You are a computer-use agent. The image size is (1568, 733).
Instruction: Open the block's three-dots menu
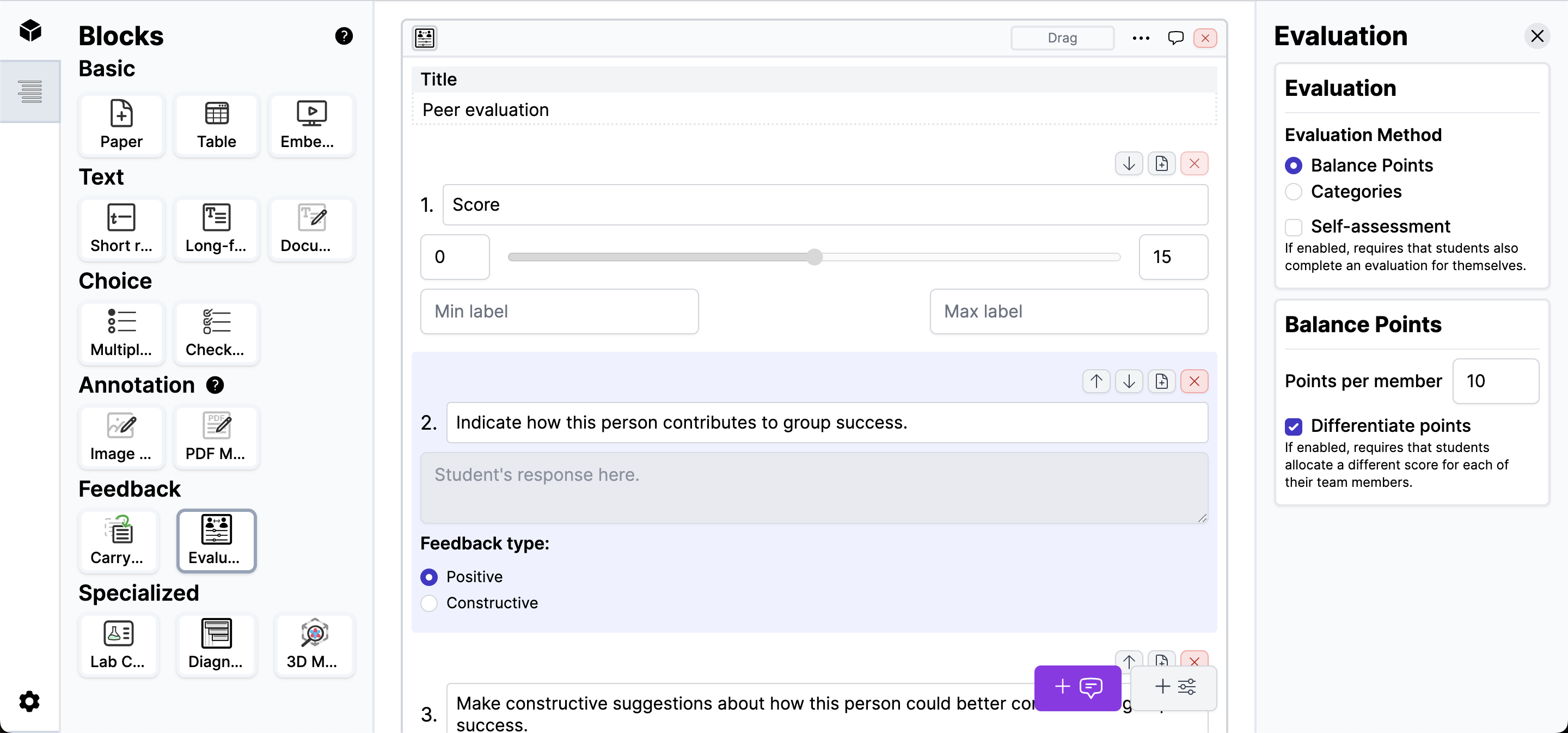tap(1141, 38)
